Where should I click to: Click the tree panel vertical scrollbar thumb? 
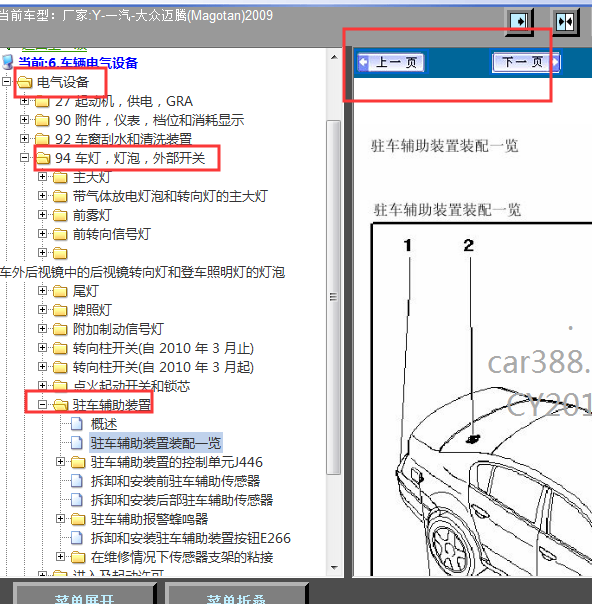(x=334, y=297)
